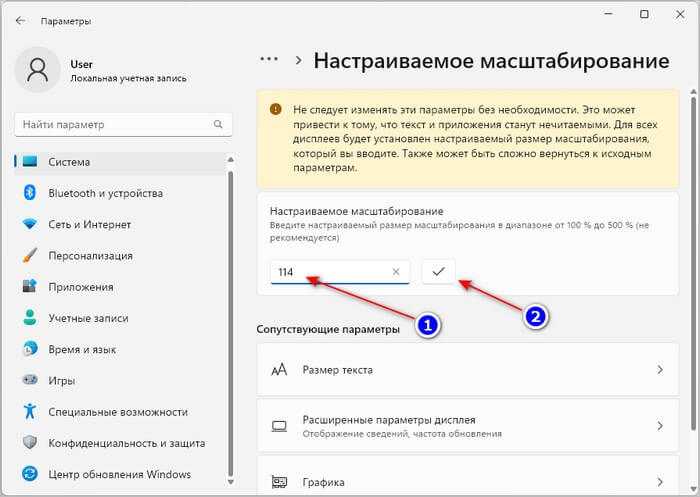The width and height of the screenshot is (700, 497).
Task: Click the warning info icon in banner
Action: [x=276, y=109]
